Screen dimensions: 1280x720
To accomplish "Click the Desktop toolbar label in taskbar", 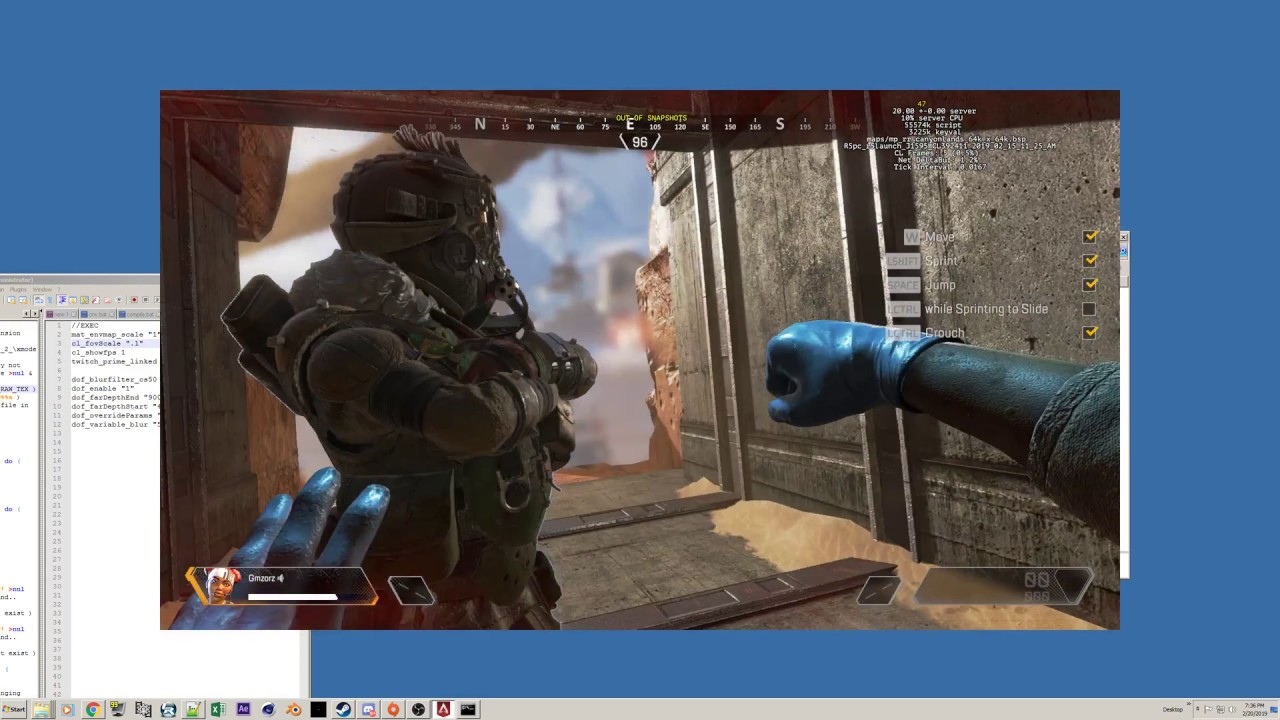I will [1173, 710].
